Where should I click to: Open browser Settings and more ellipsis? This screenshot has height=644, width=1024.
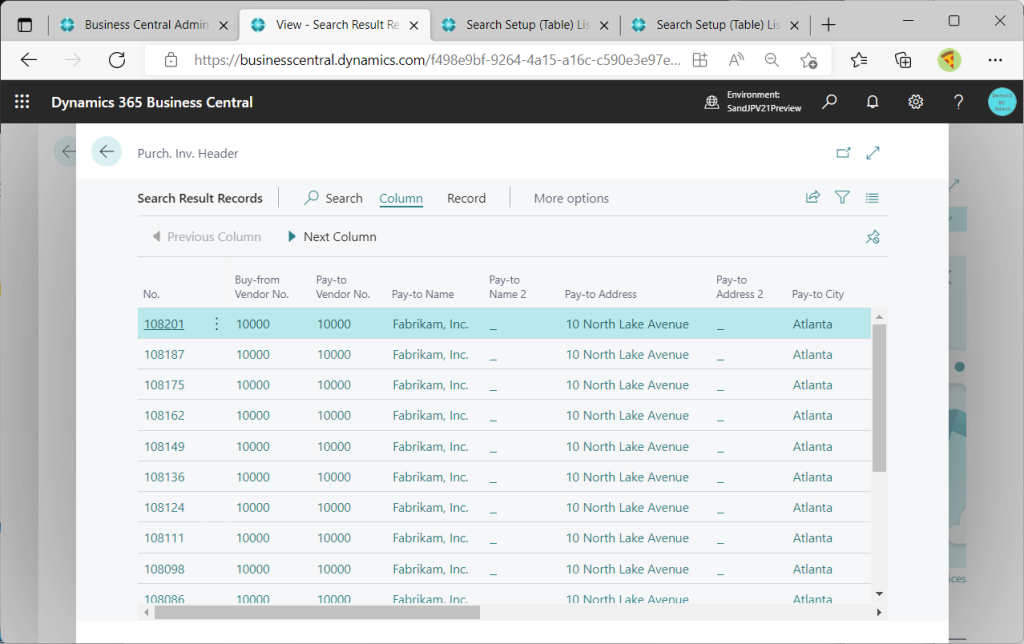point(995,60)
